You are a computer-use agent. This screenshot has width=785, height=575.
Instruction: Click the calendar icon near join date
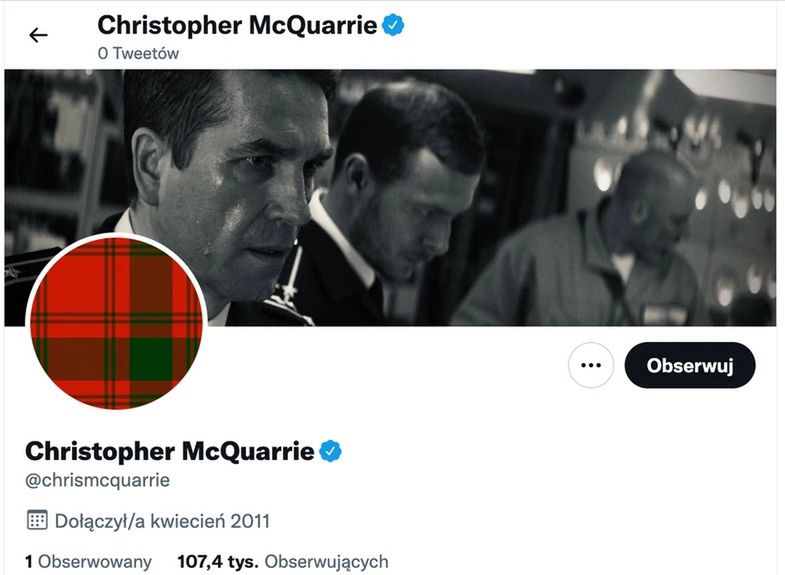pos(37,521)
